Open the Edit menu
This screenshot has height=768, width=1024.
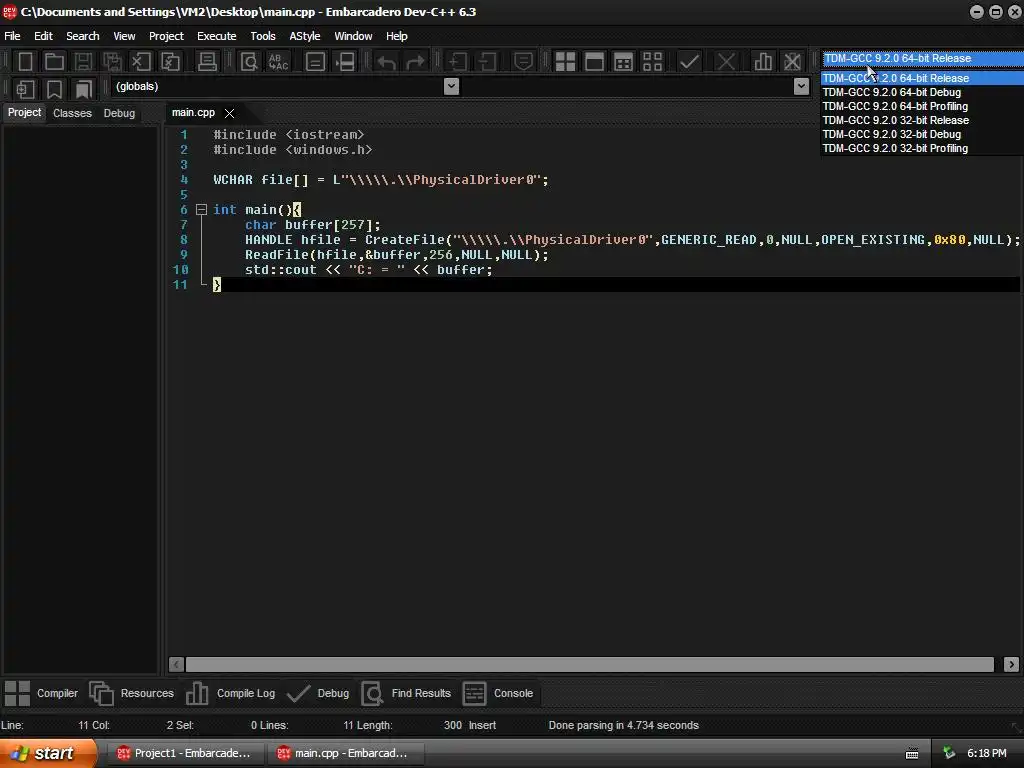click(x=43, y=36)
